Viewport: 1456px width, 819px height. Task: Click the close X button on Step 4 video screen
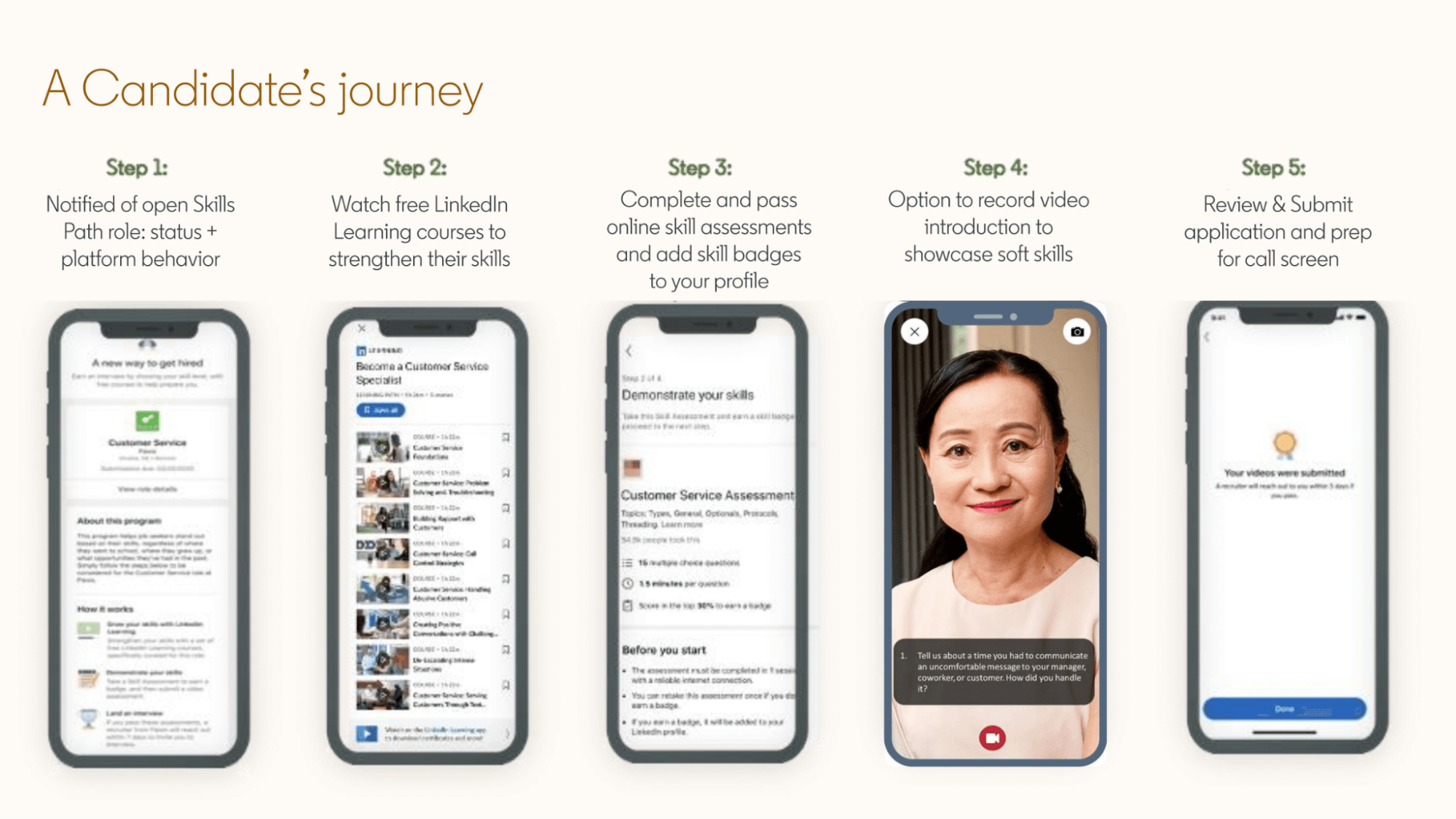click(912, 331)
